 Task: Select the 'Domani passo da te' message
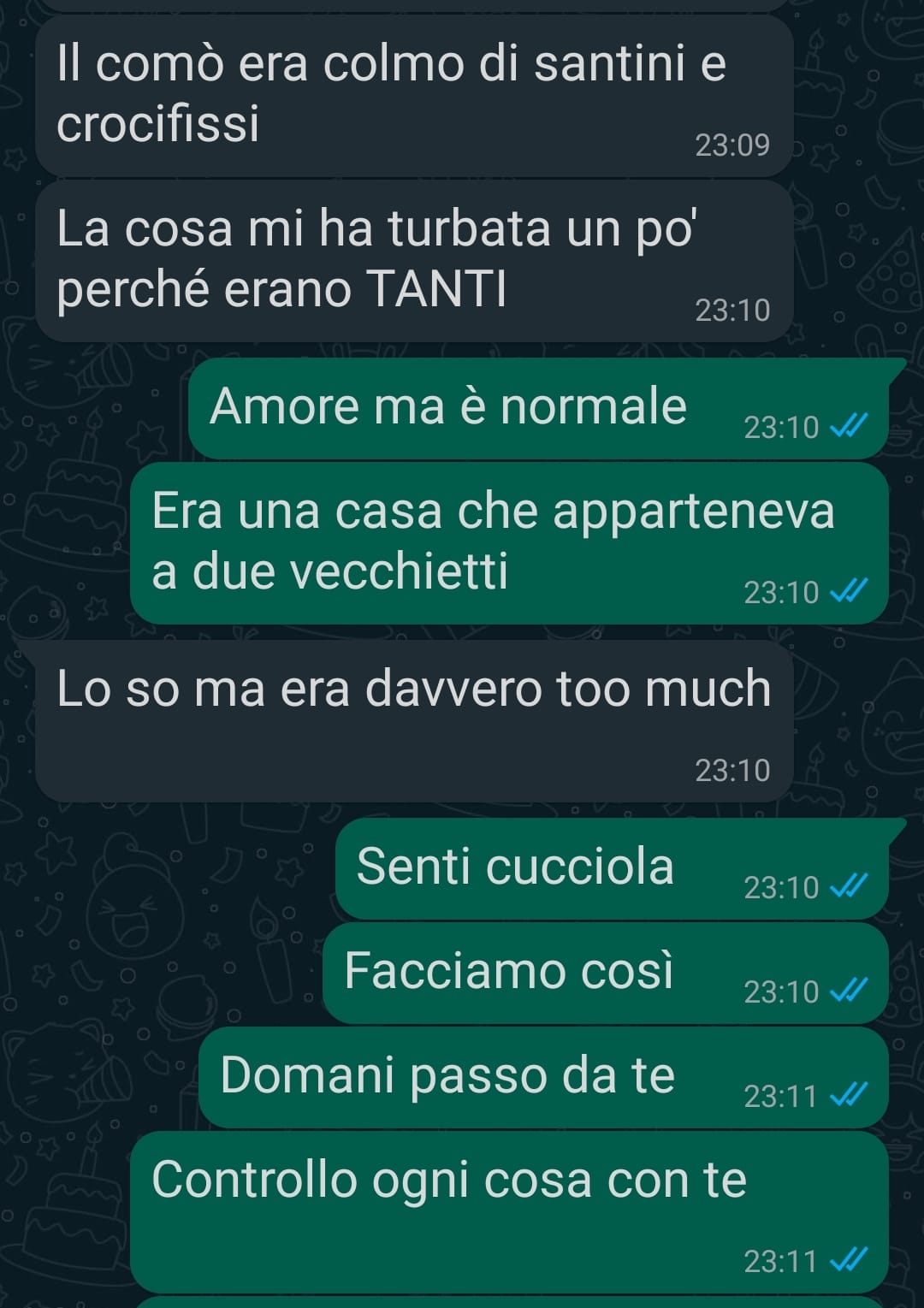click(x=544, y=1077)
